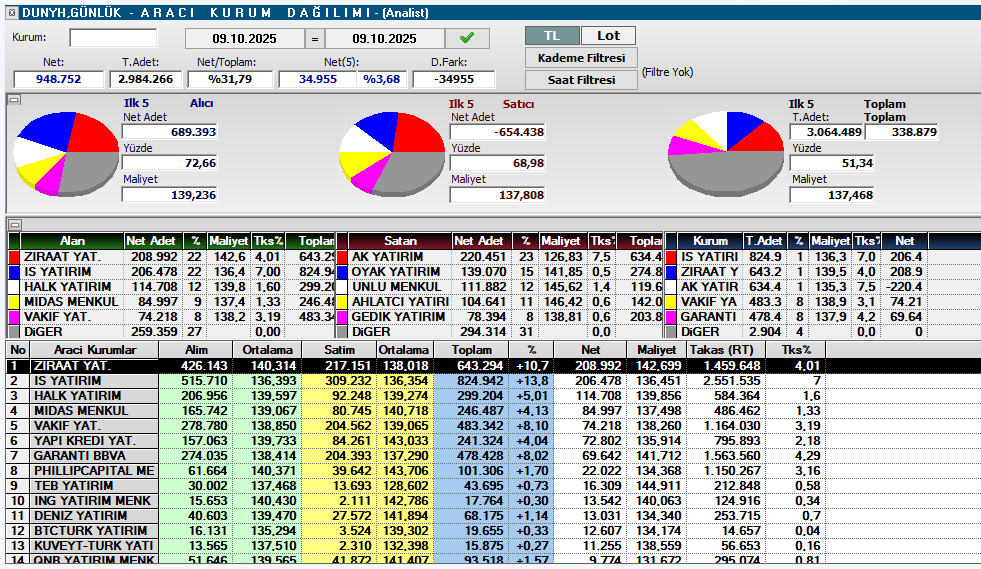Click the start date field 09.10.2025
The image size is (981, 569).
(245, 38)
